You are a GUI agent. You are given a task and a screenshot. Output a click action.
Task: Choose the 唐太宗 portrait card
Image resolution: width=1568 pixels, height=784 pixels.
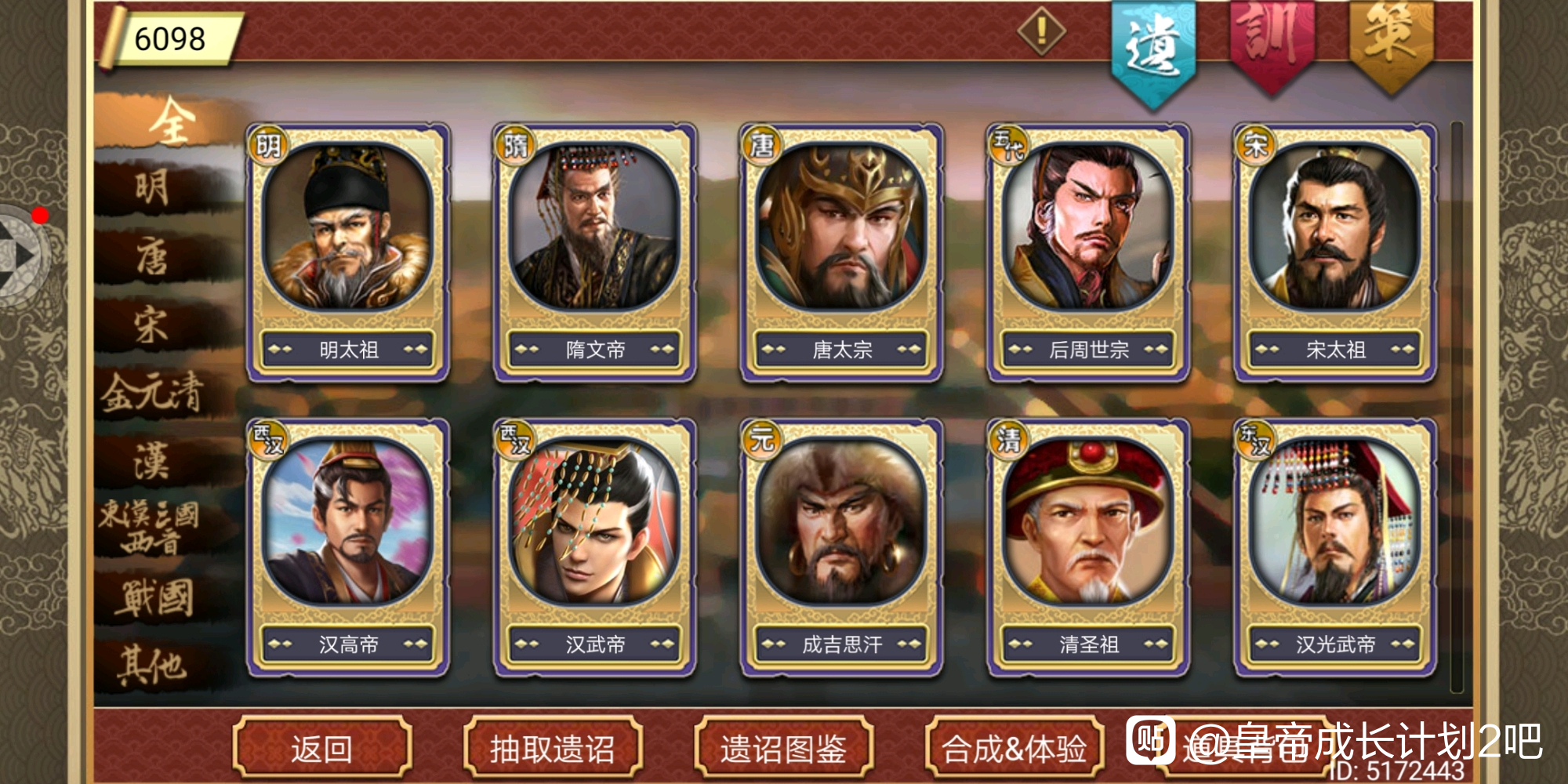coord(841,252)
